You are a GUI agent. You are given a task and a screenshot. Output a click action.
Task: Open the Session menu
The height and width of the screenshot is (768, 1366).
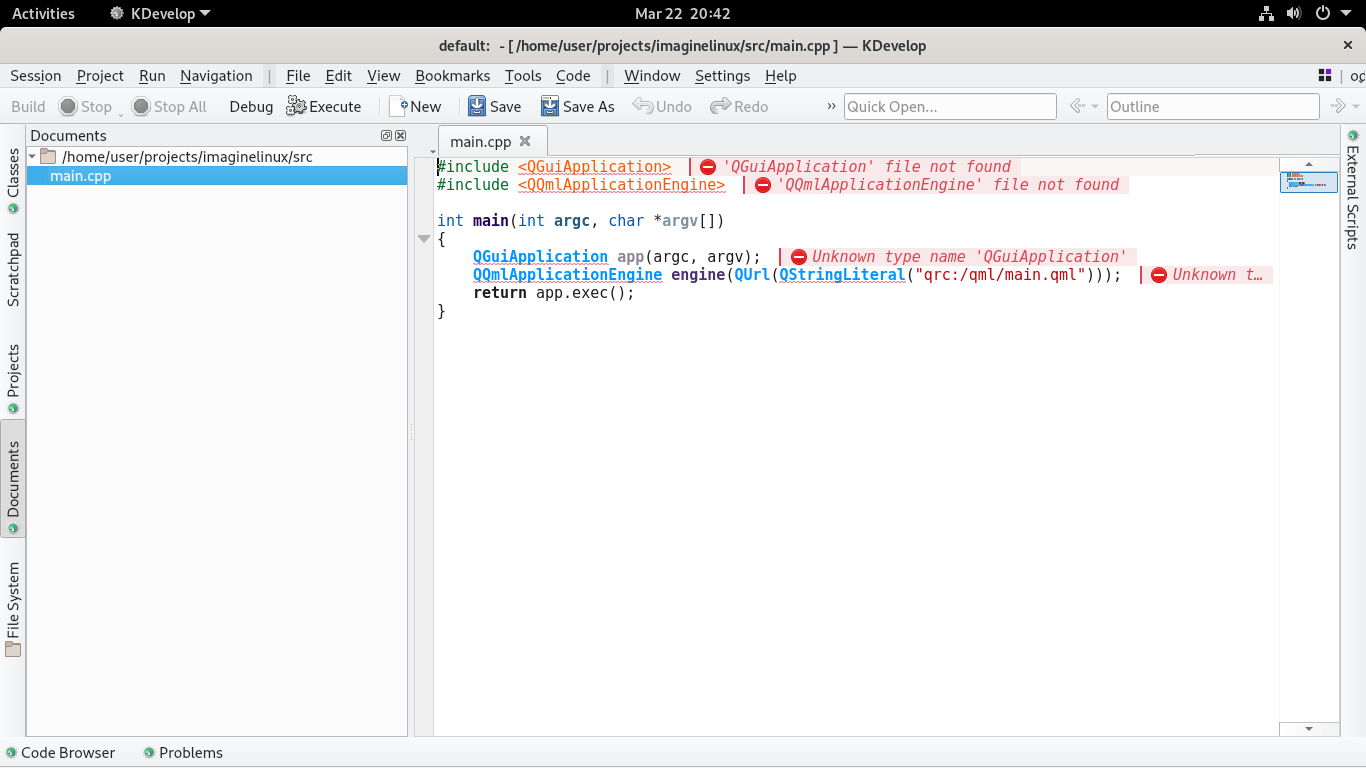coord(36,76)
